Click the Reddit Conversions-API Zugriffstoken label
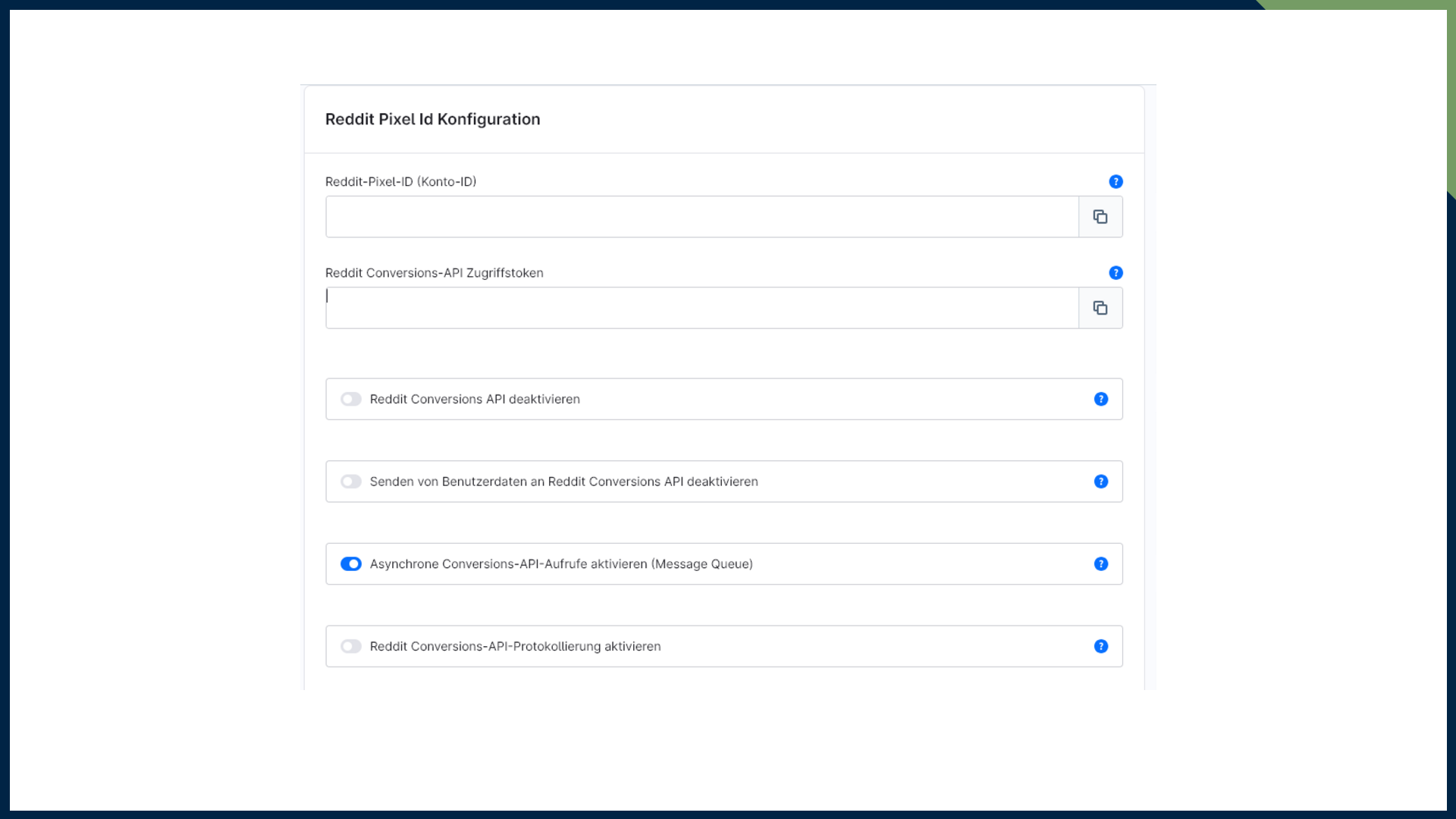This screenshot has height=819, width=1456. tap(434, 273)
